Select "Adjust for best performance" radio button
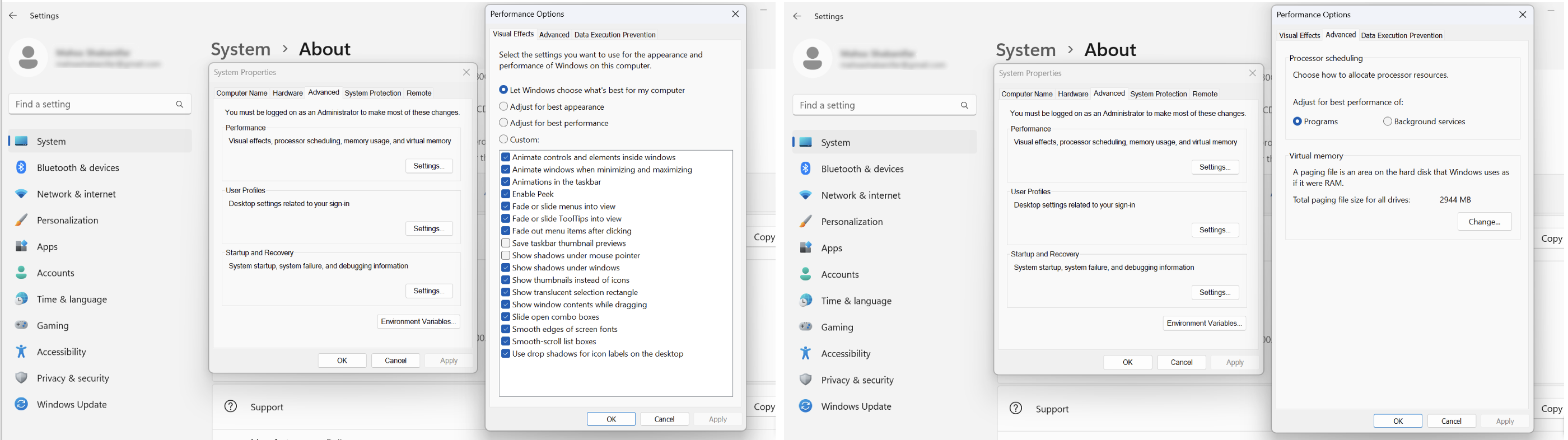The height and width of the screenshot is (440, 1568). [503, 123]
